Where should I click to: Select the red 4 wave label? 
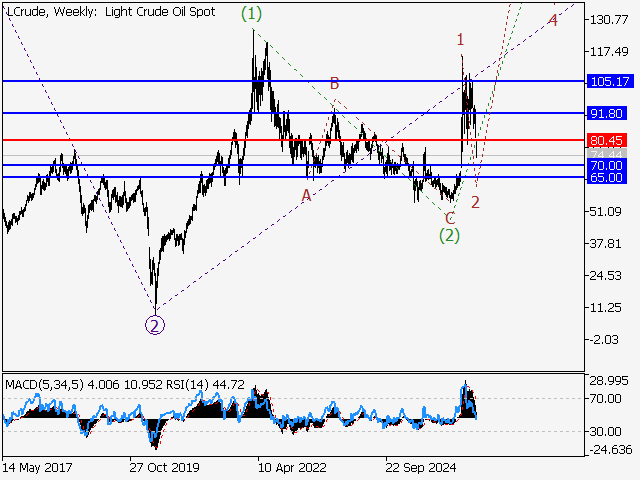pyautogui.click(x=553, y=20)
